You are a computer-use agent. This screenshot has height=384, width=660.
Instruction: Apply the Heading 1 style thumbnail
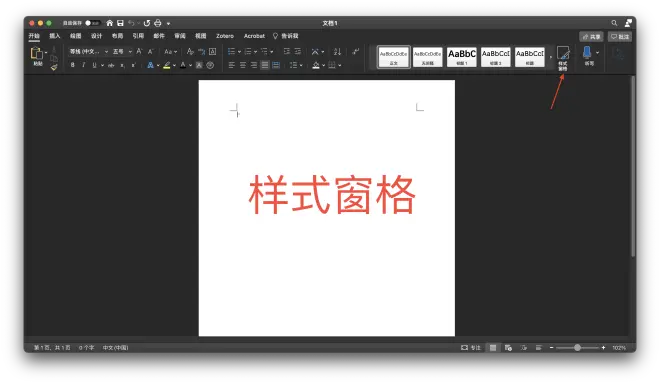pos(462,56)
